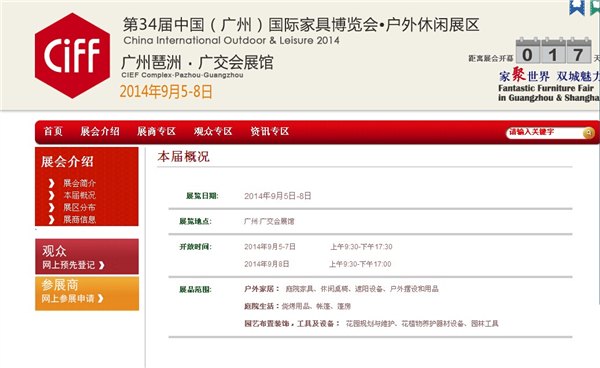Screen dimensions: 600x368
Task: Select 资讯专区 in the navigation bar
Action: point(270,132)
